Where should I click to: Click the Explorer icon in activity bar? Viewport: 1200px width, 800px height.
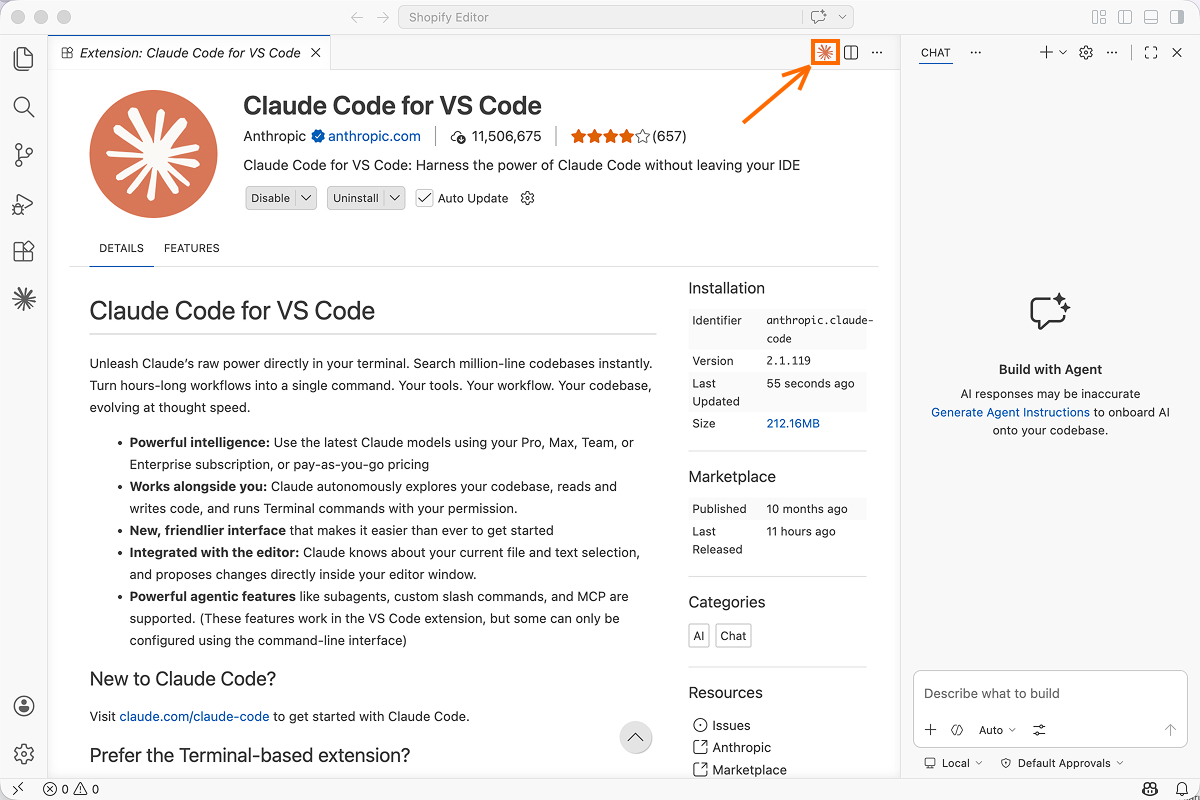tap(24, 59)
